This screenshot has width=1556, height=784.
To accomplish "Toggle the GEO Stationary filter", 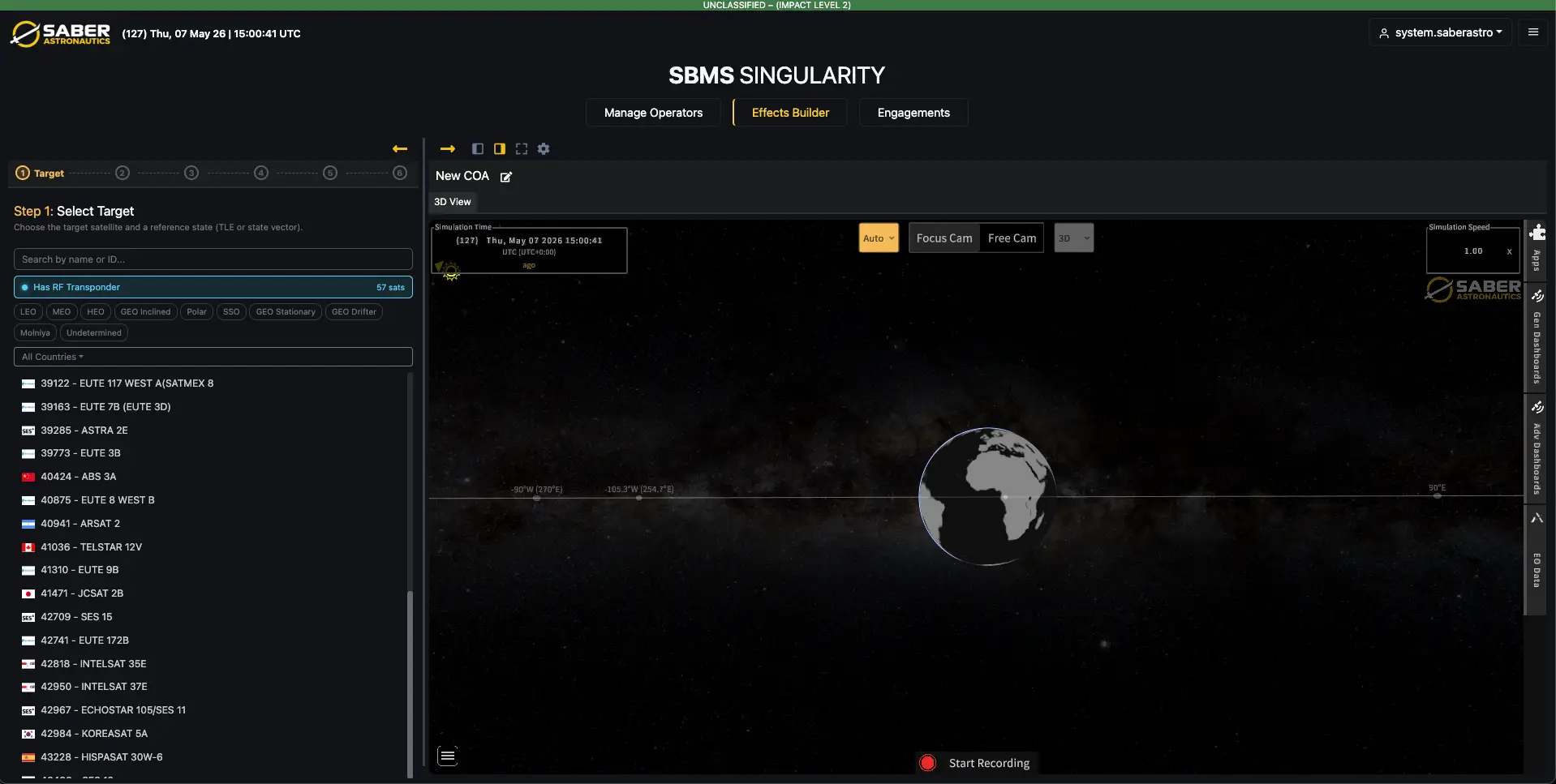I will tap(286, 311).
